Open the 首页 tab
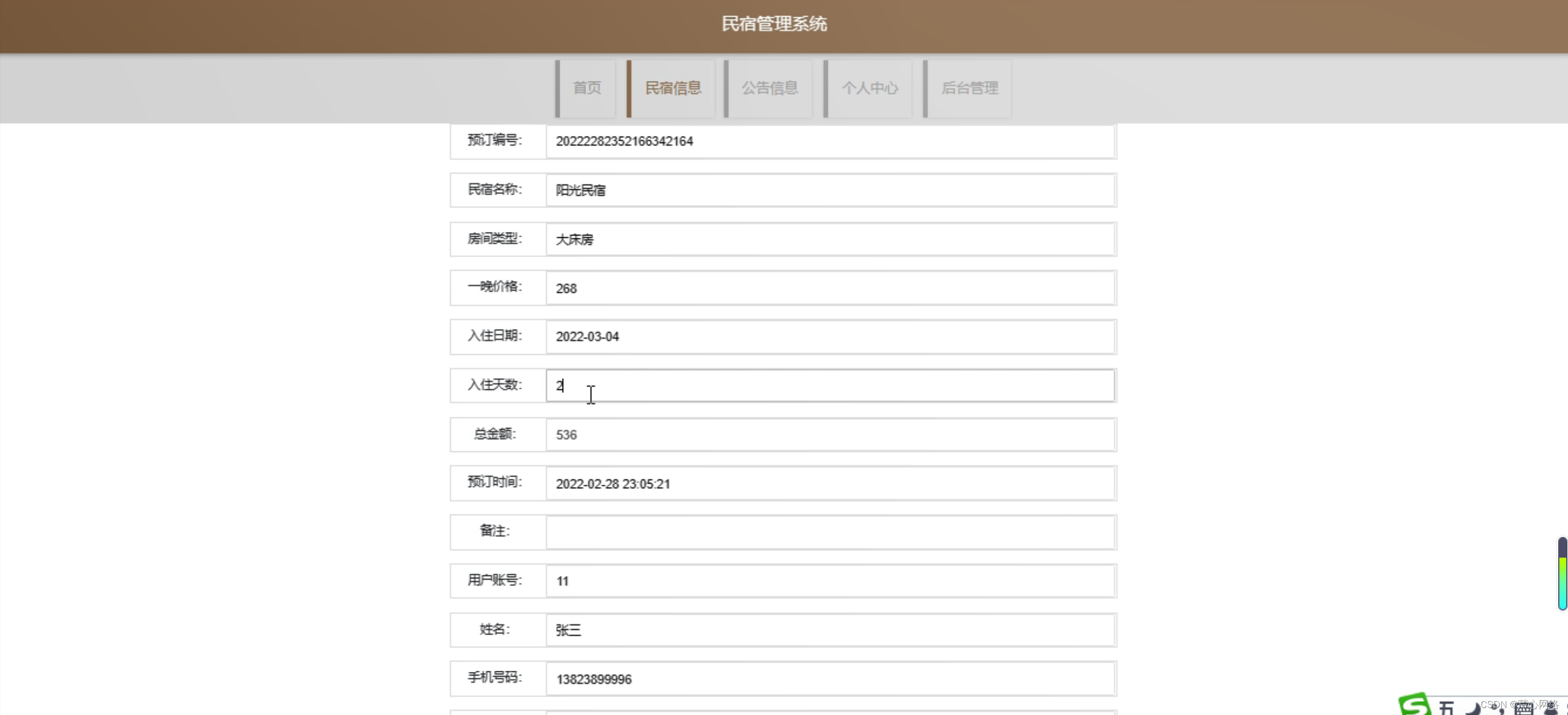Screen dimensions: 1568x715 [587, 88]
